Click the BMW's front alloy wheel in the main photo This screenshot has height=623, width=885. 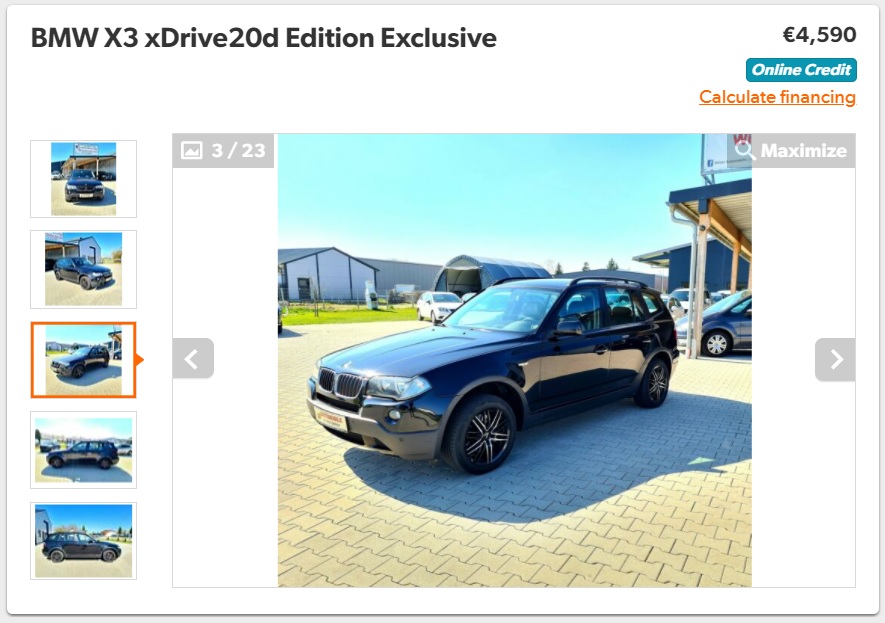click(x=481, y=434)
